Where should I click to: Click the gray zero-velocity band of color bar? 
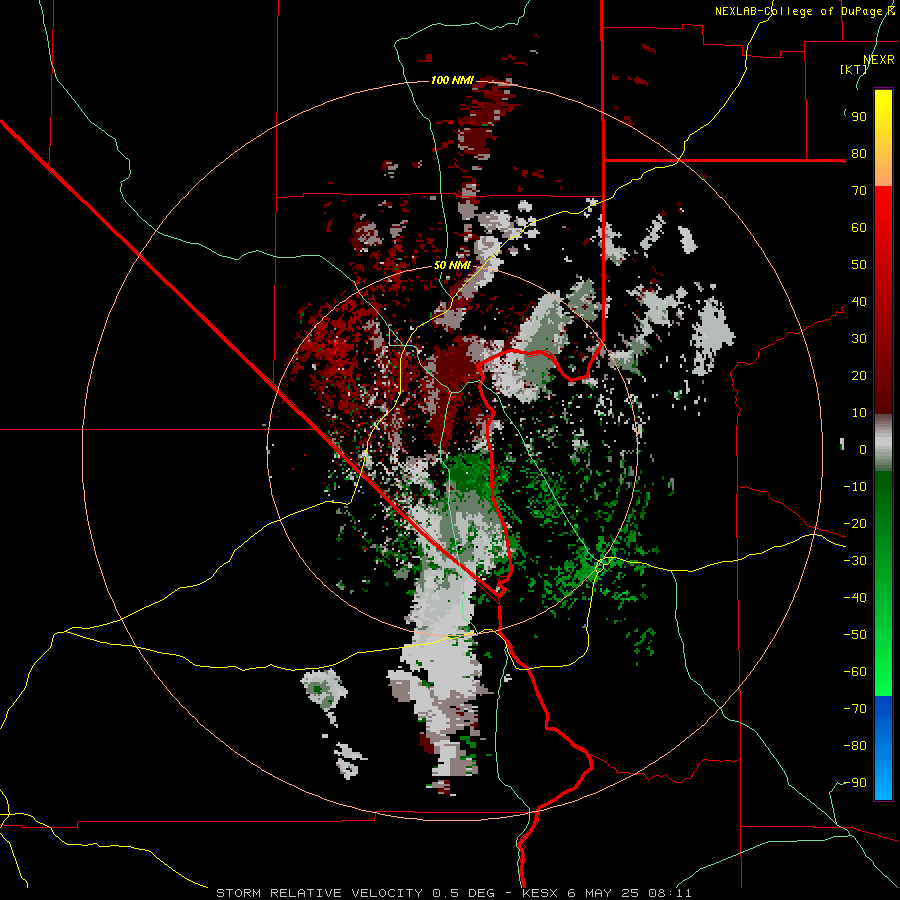coord(883,443)
